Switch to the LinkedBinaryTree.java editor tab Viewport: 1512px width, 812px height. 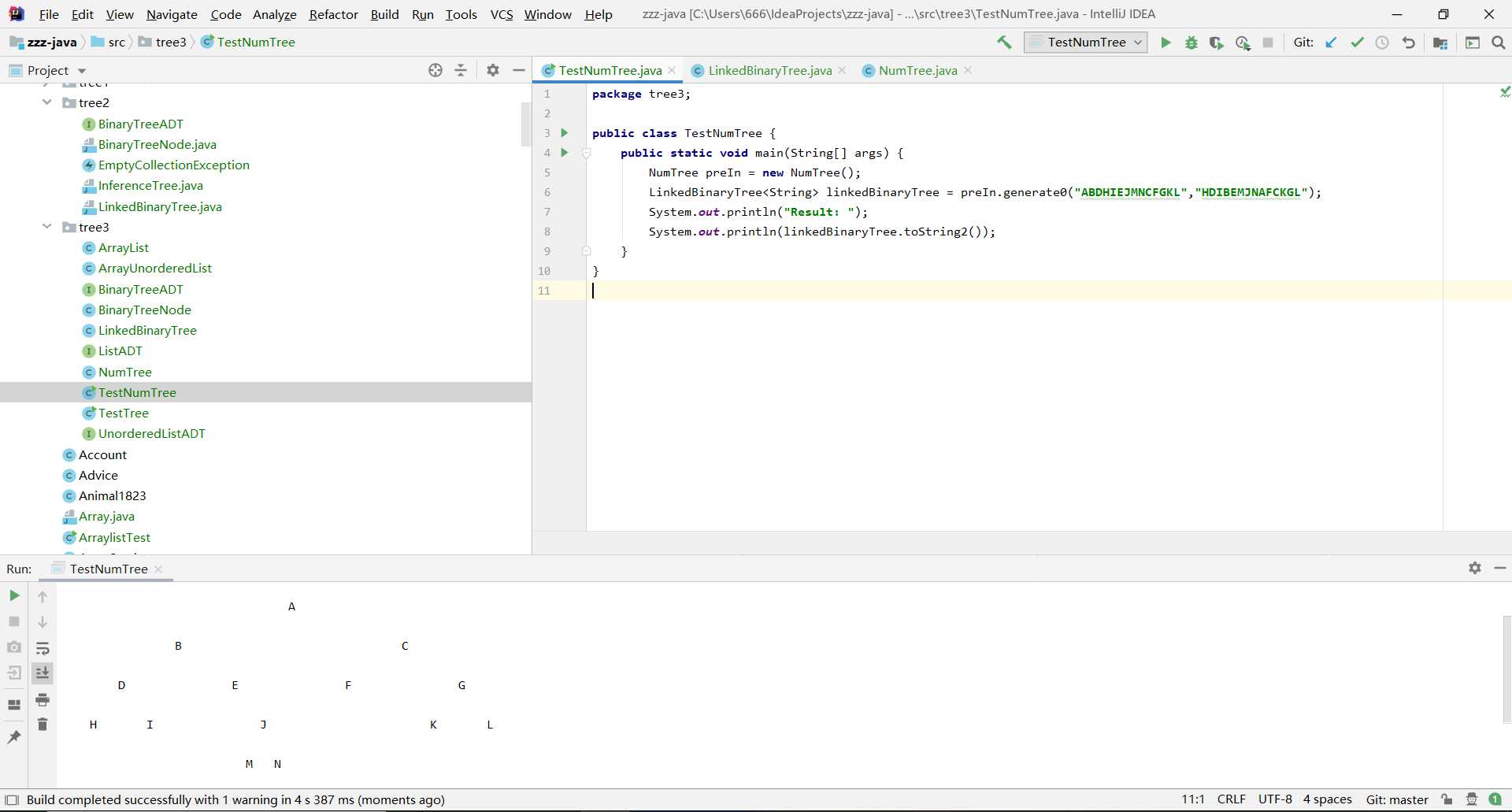(x=769, y=70)
